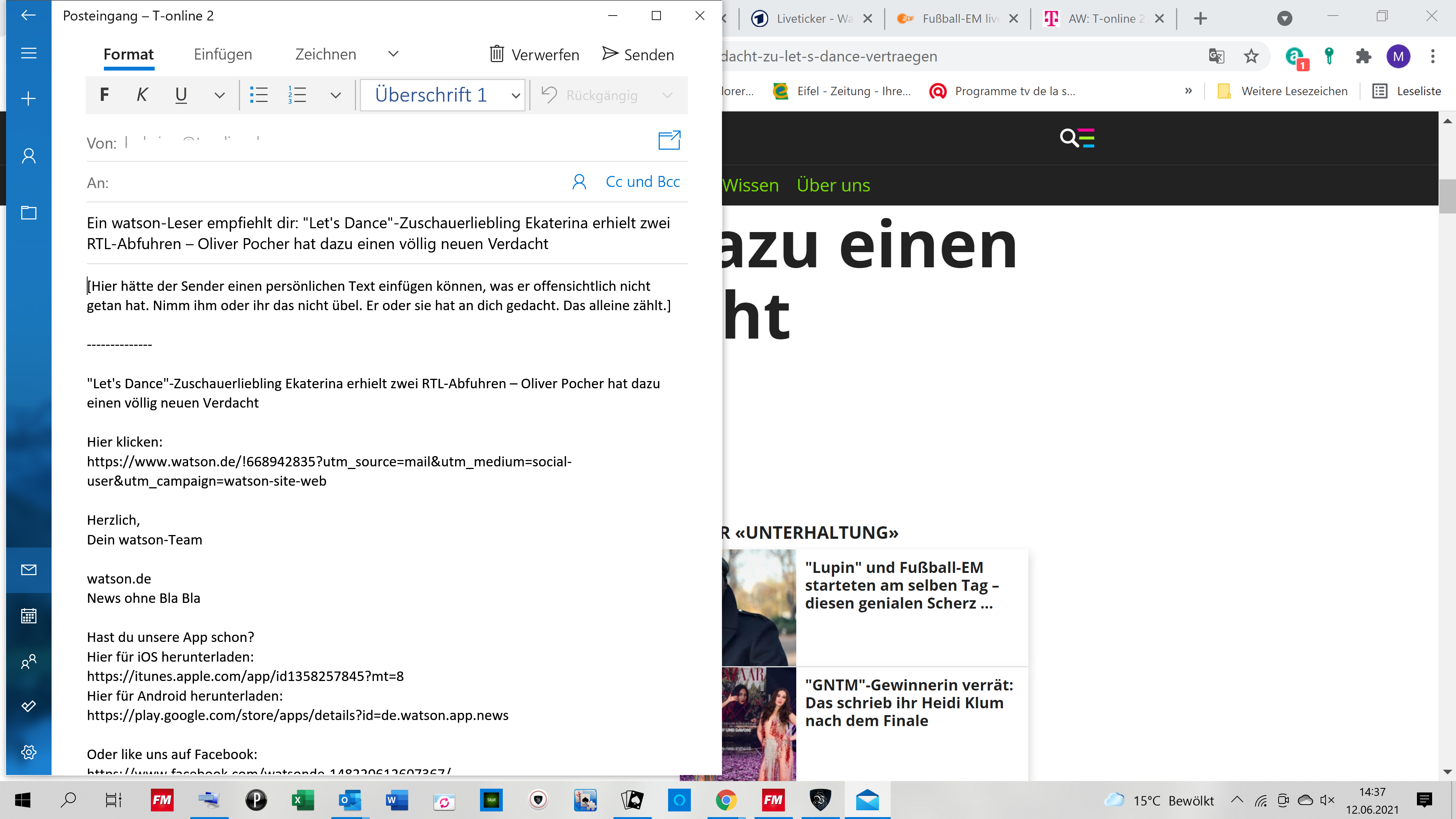
Task: Open Outlook from the taskbar
Action: click(x=350, y=800)
